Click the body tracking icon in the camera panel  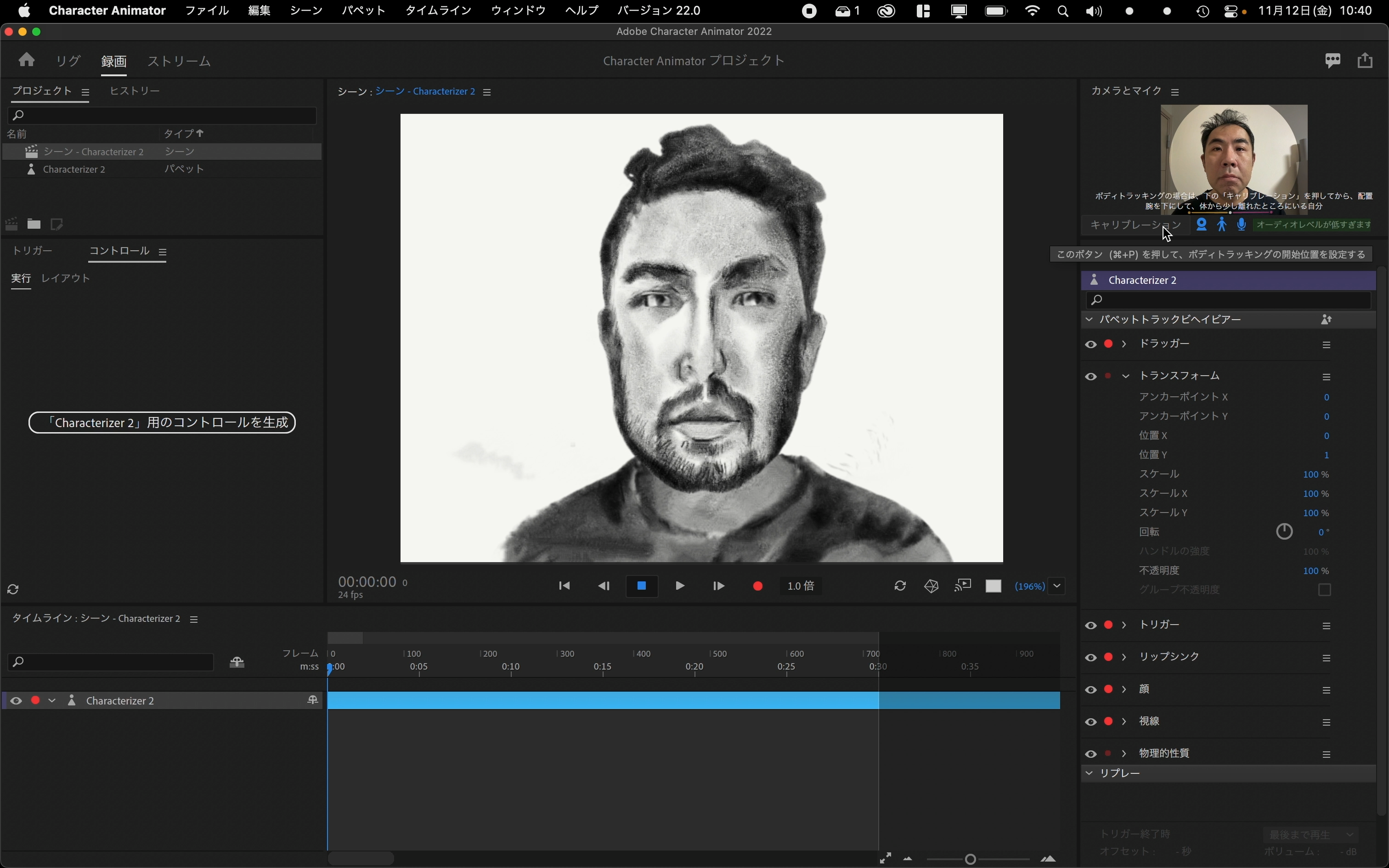1222,225
